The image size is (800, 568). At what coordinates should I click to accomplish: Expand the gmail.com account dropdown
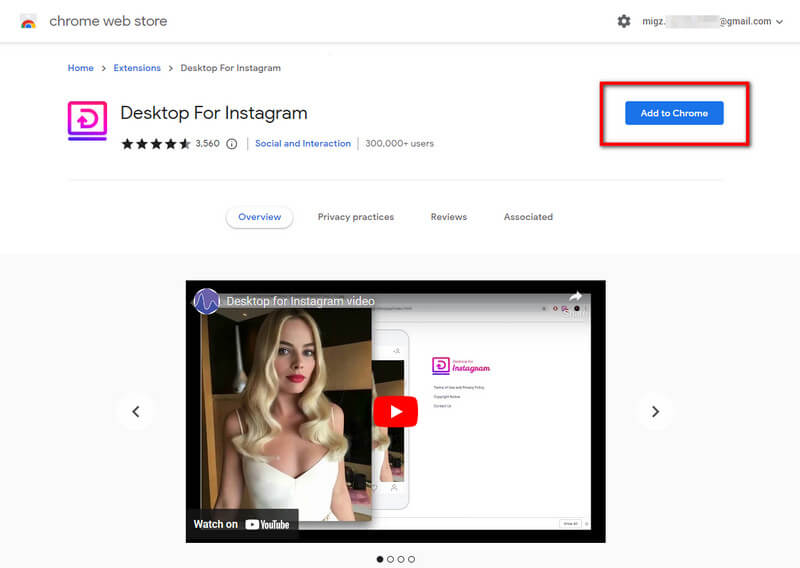coord(779,21)
